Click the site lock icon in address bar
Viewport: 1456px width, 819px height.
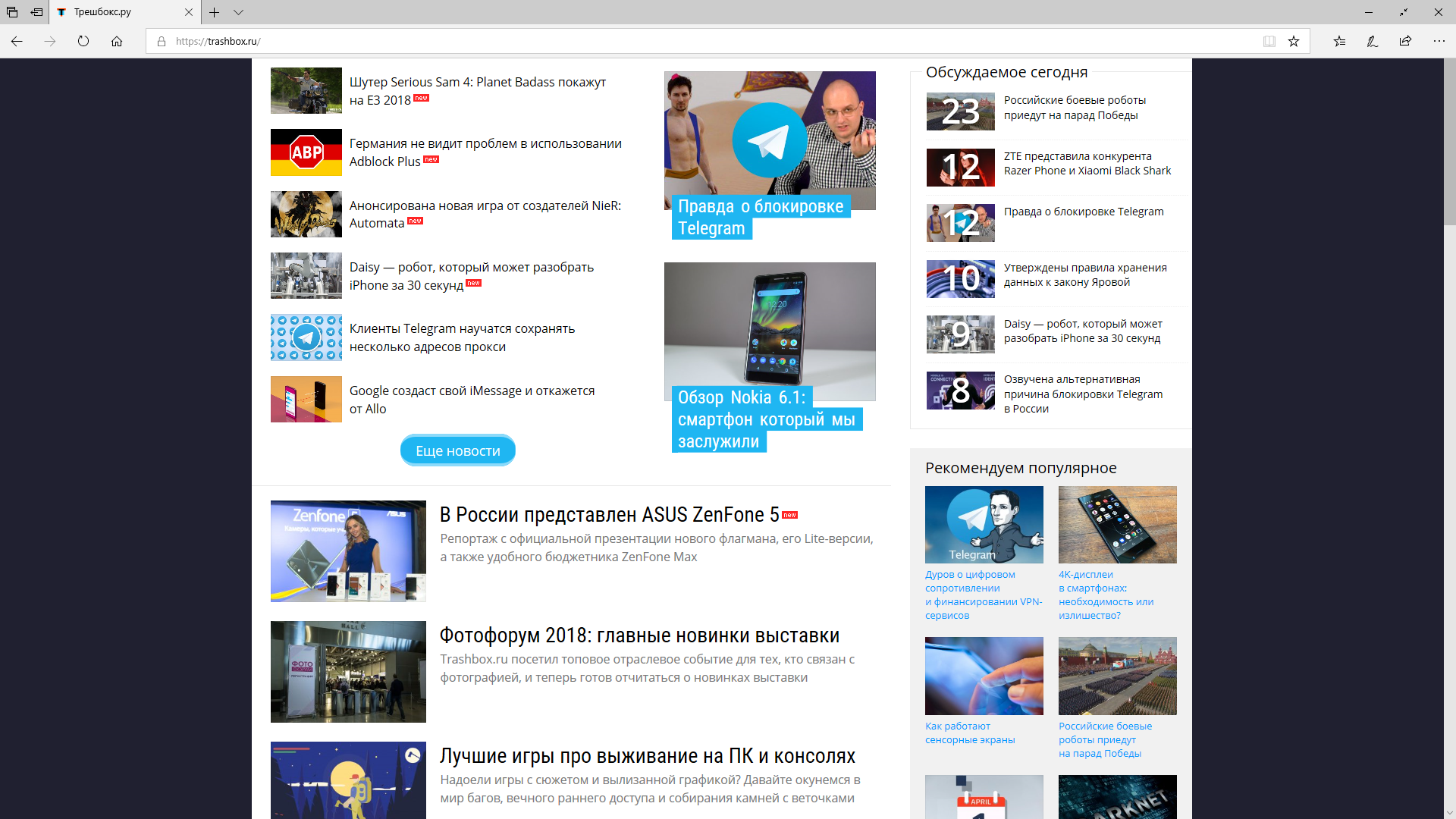tap(162, 41)
